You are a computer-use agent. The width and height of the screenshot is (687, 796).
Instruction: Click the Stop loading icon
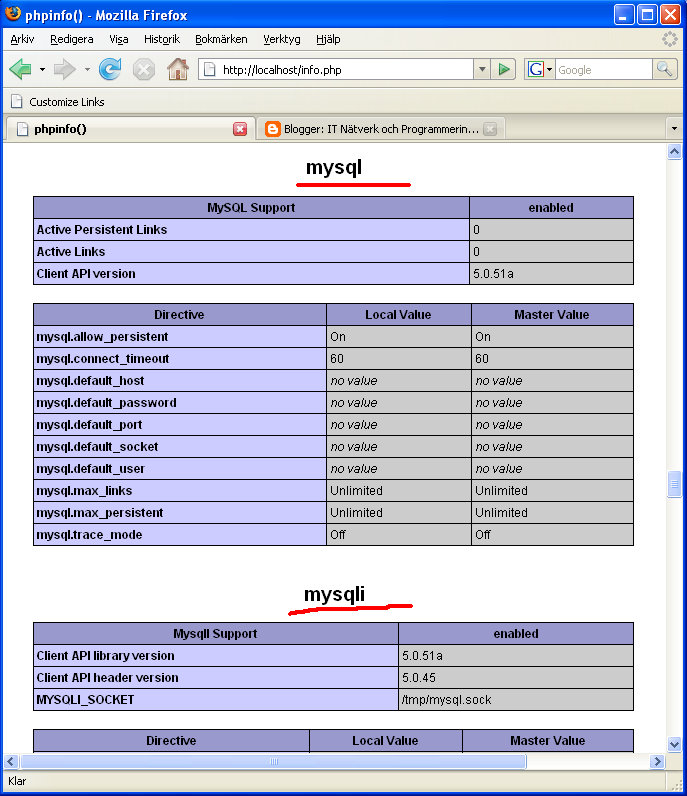pyautogui.click(x=144, y=70)
